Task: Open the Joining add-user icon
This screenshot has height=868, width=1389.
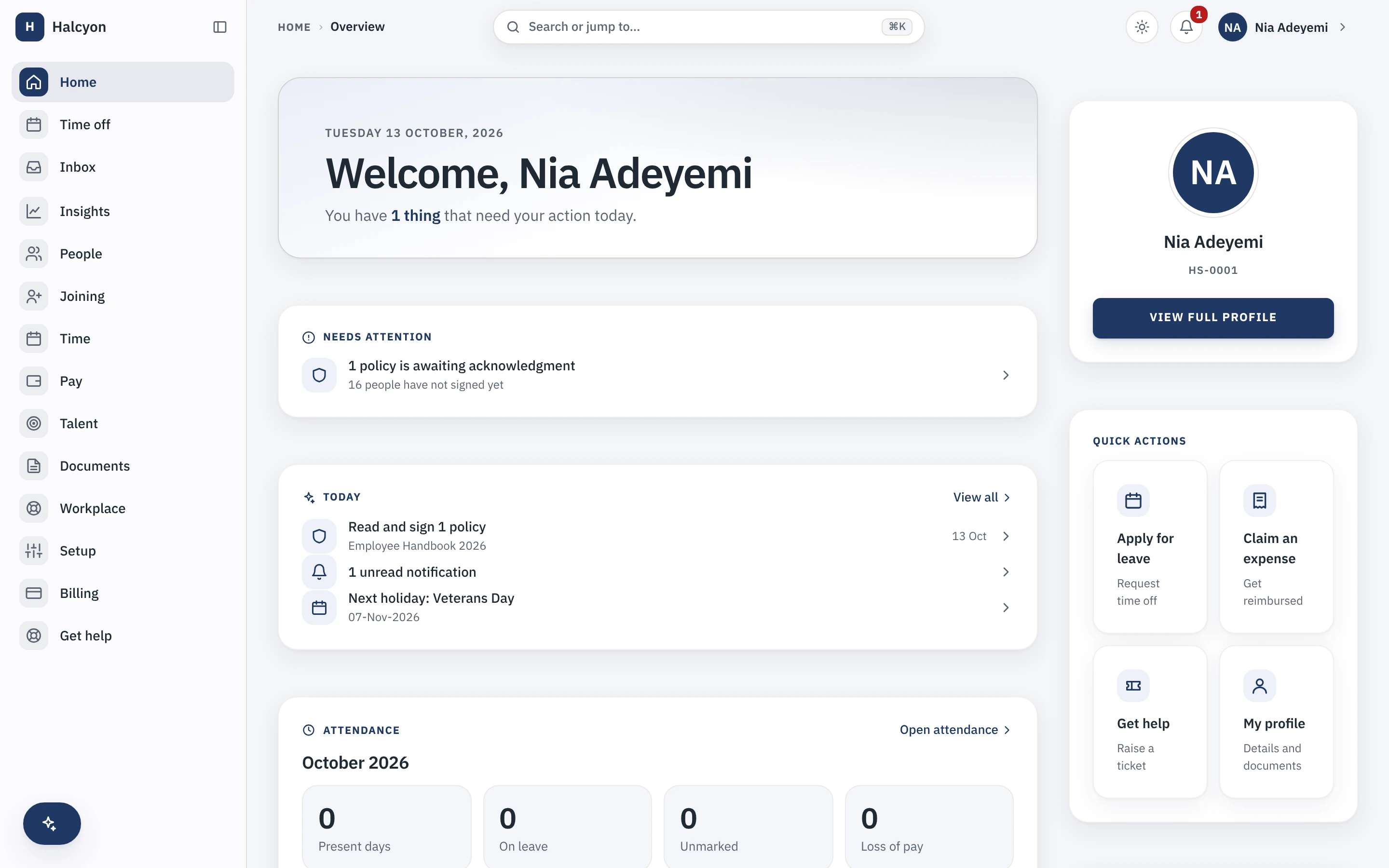Action: click(x=34, y=296)
